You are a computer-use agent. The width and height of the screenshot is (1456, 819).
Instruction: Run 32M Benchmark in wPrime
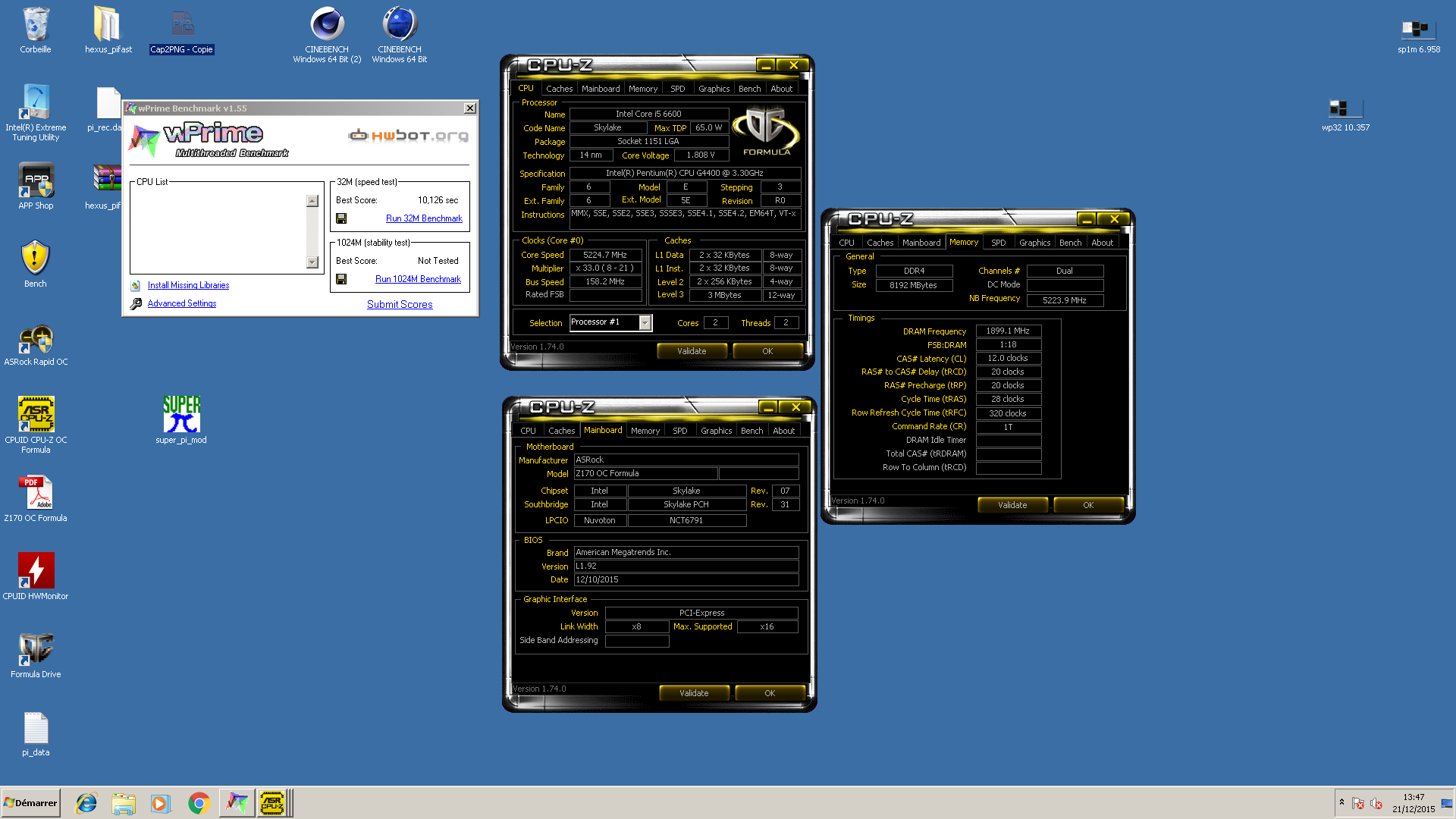click(x=424, y=218)
